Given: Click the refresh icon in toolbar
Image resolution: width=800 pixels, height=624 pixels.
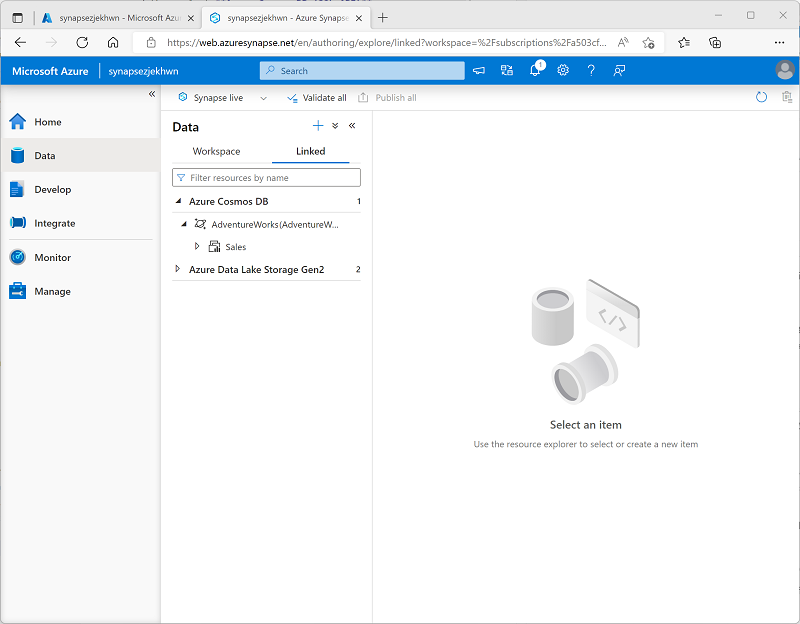Looking at the screenshot, I should click(761, 97).
